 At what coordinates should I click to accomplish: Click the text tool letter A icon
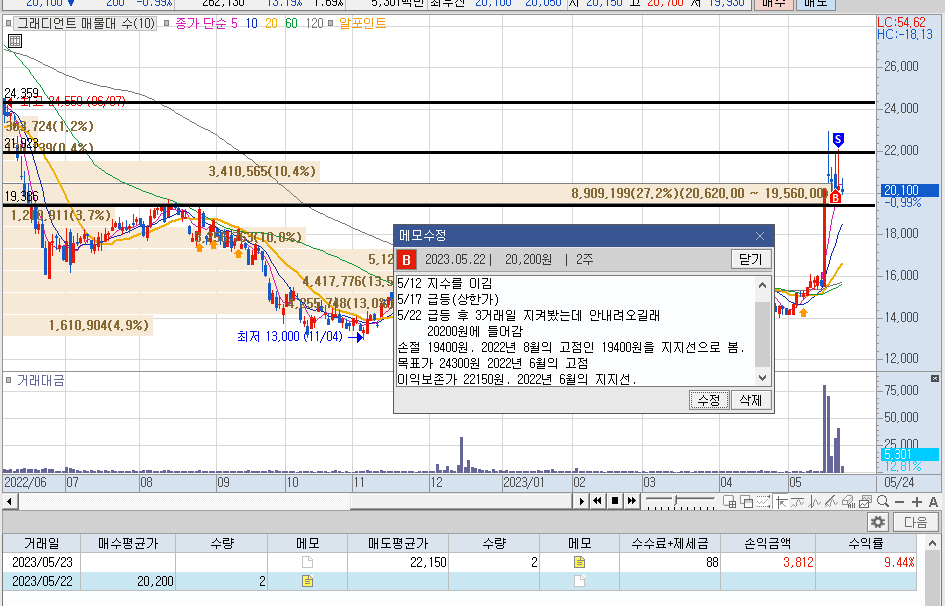coord(934,502)
